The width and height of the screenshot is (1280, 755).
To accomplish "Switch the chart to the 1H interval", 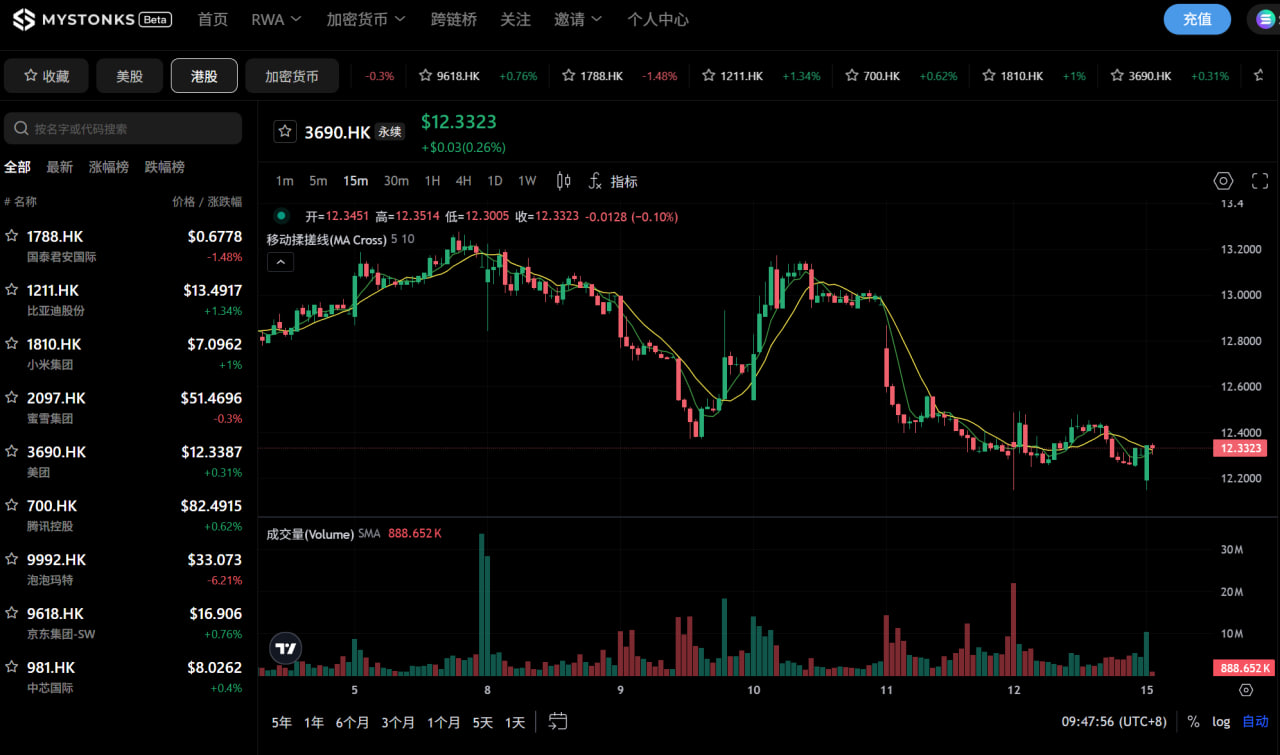I will [432, 181].
